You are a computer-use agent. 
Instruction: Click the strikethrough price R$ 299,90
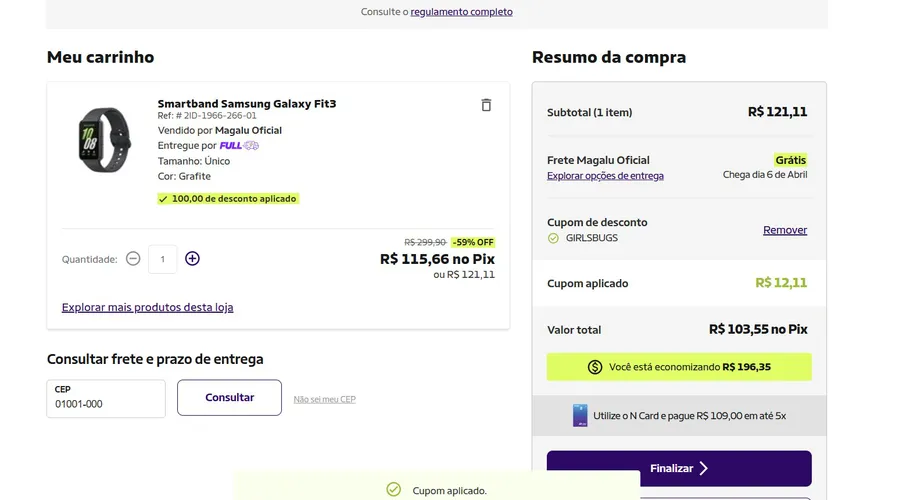tap(425, 242)
